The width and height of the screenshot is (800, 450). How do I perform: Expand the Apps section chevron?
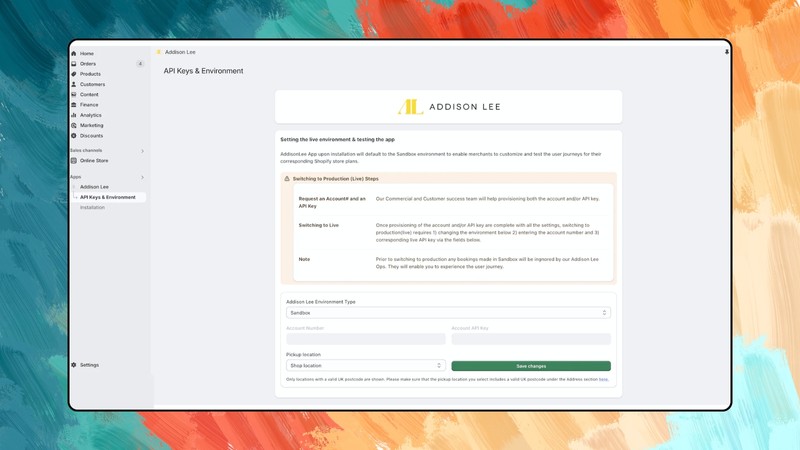(142, 177)
